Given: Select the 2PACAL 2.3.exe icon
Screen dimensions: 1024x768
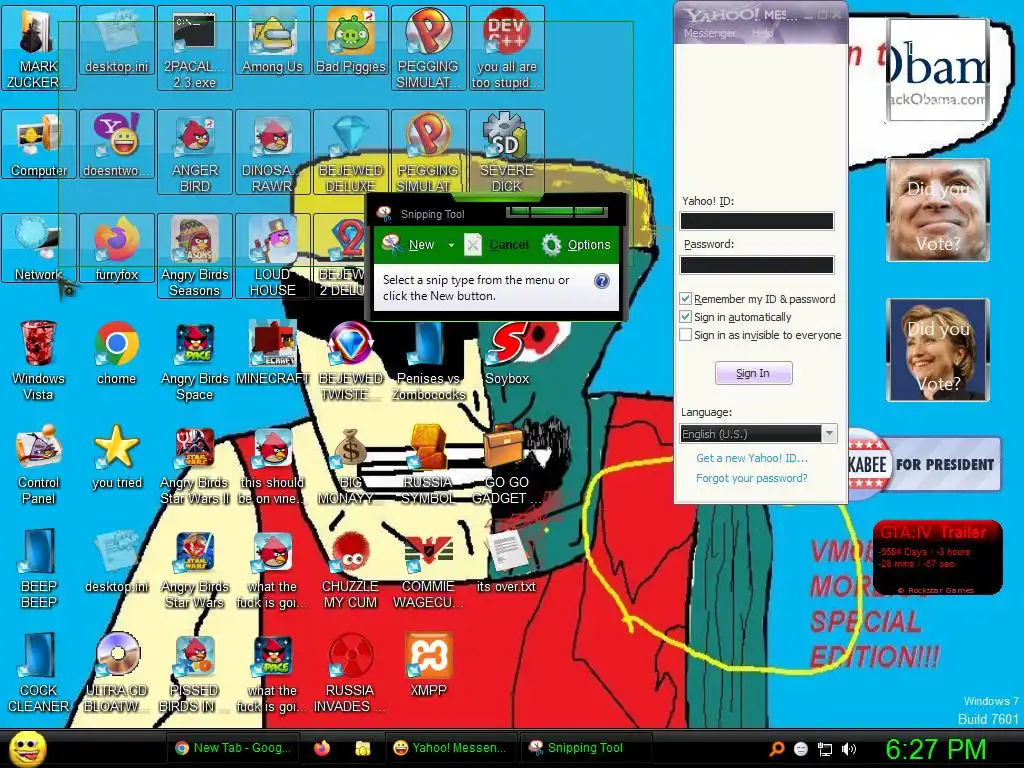Looking at the screenshot, I should pos(195,48).
